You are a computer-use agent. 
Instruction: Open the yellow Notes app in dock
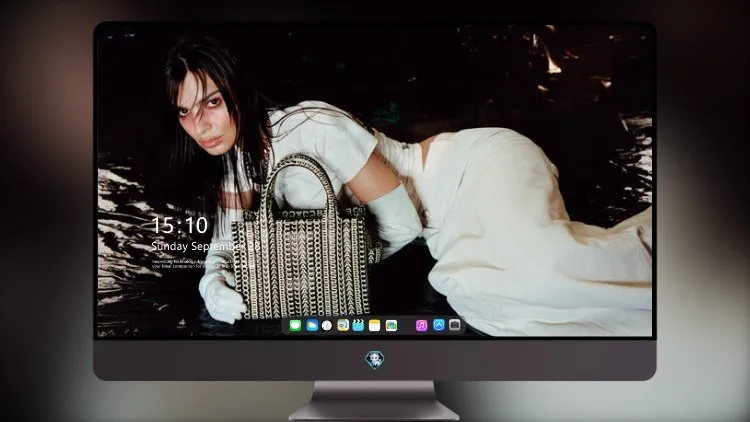[x=375, y=326]
